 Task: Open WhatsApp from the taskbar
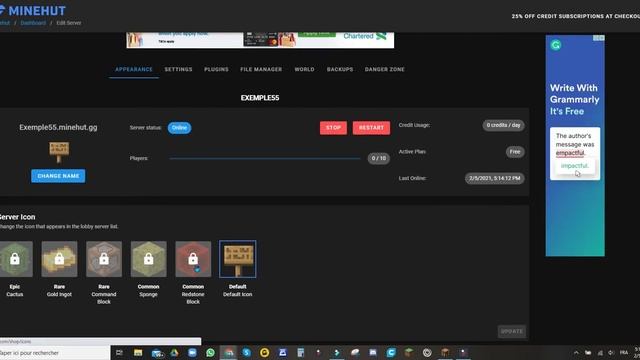pyautogui.click(x=210, y=353)
